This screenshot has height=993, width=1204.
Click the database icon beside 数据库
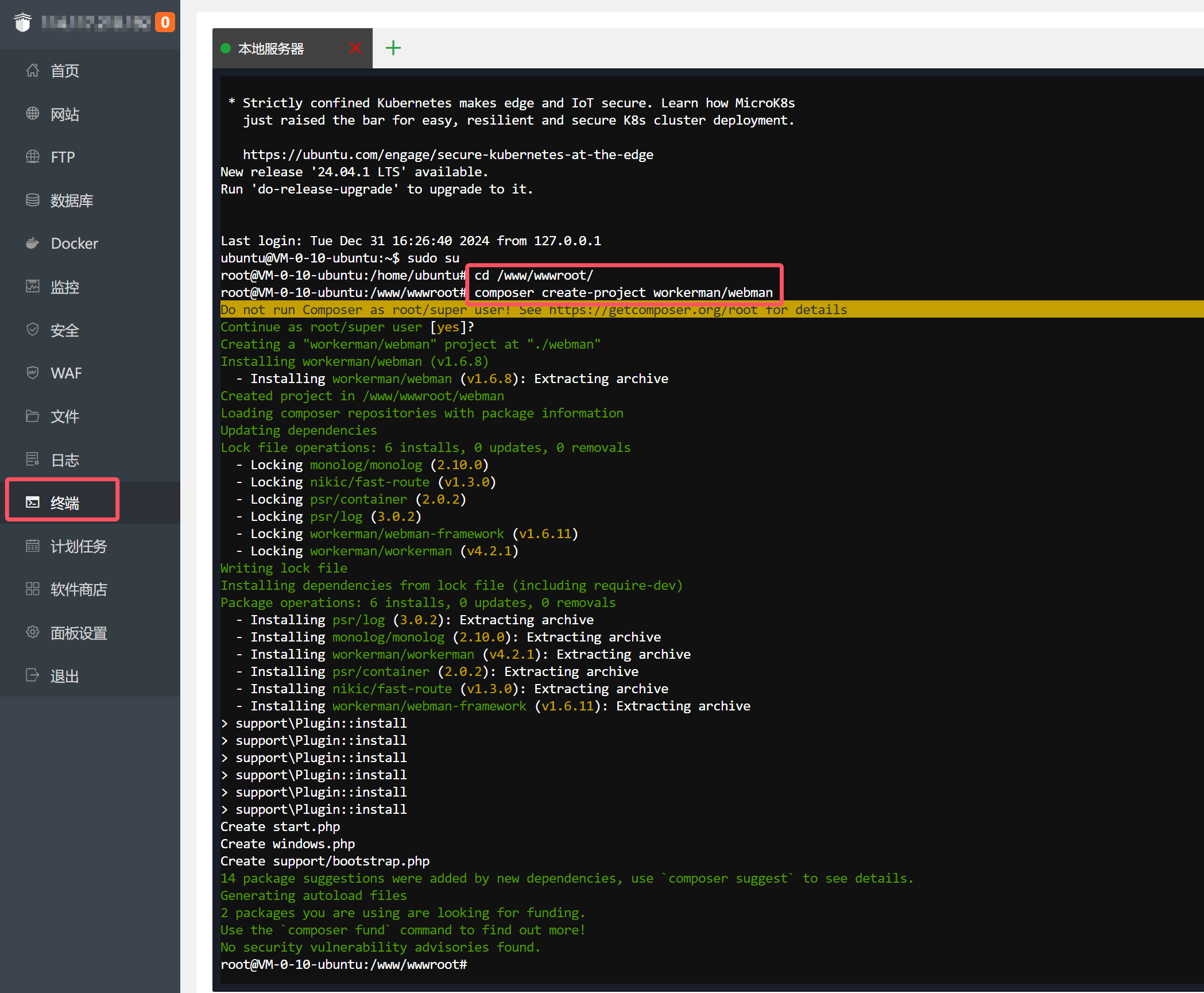[x=33, y=200]
